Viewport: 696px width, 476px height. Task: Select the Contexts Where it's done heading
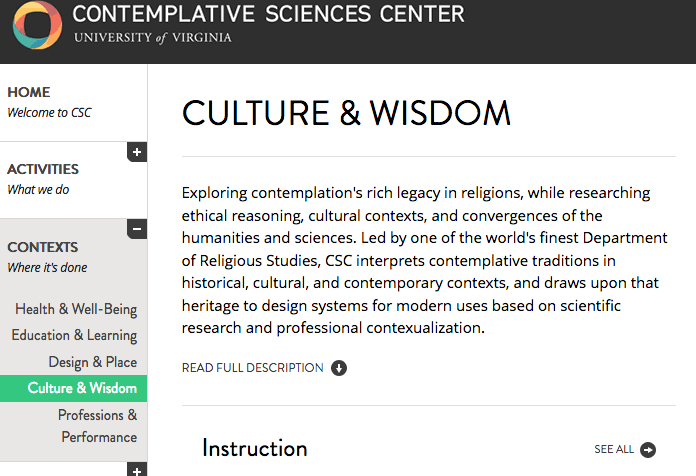(47, 257)
